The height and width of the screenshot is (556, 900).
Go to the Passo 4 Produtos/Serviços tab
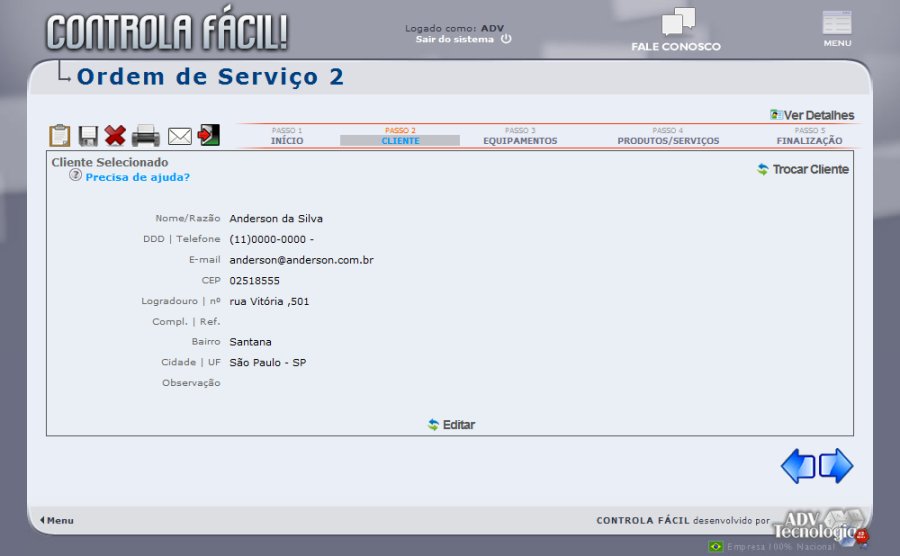(667, 136)
